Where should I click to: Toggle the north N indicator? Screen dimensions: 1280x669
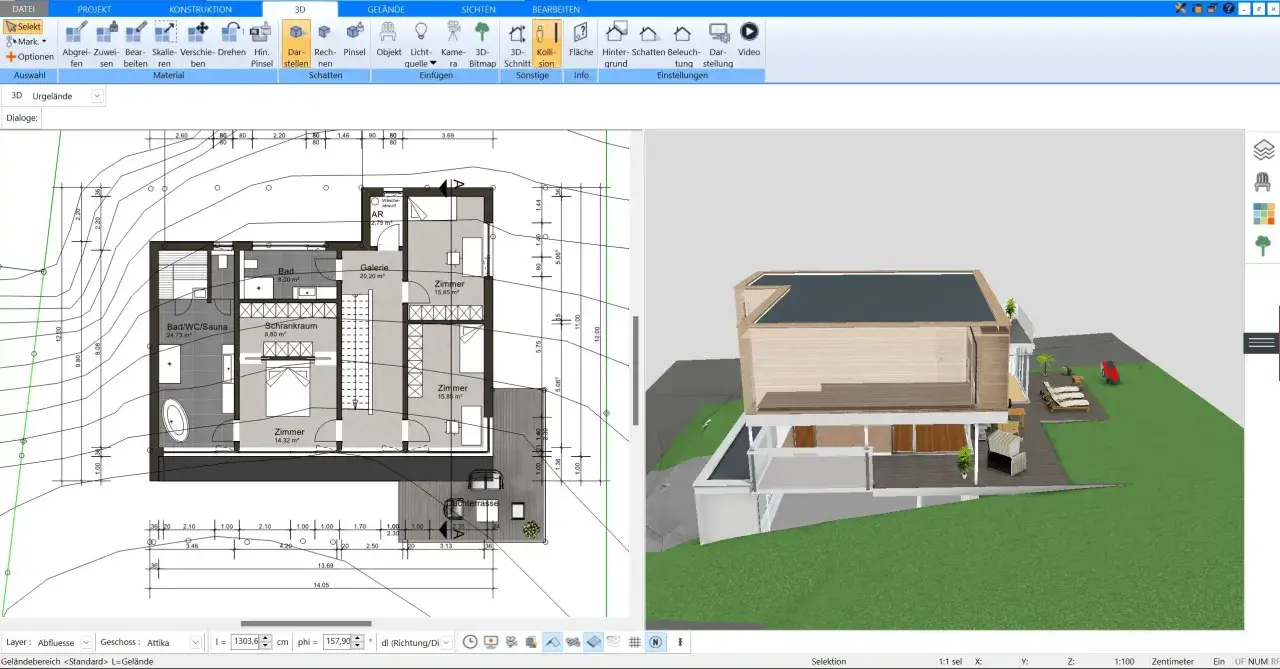coord(655,642)
